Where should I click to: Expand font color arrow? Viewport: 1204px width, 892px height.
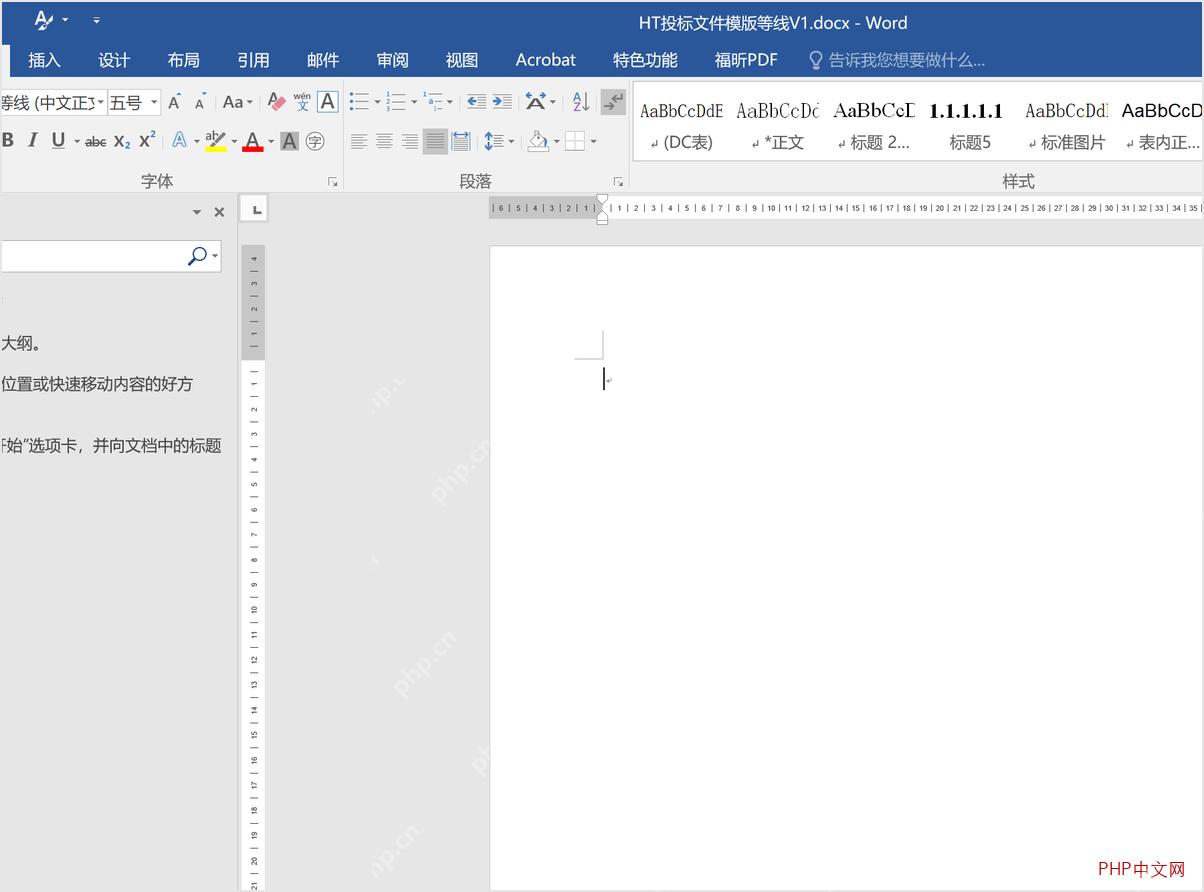pos(271,142)
